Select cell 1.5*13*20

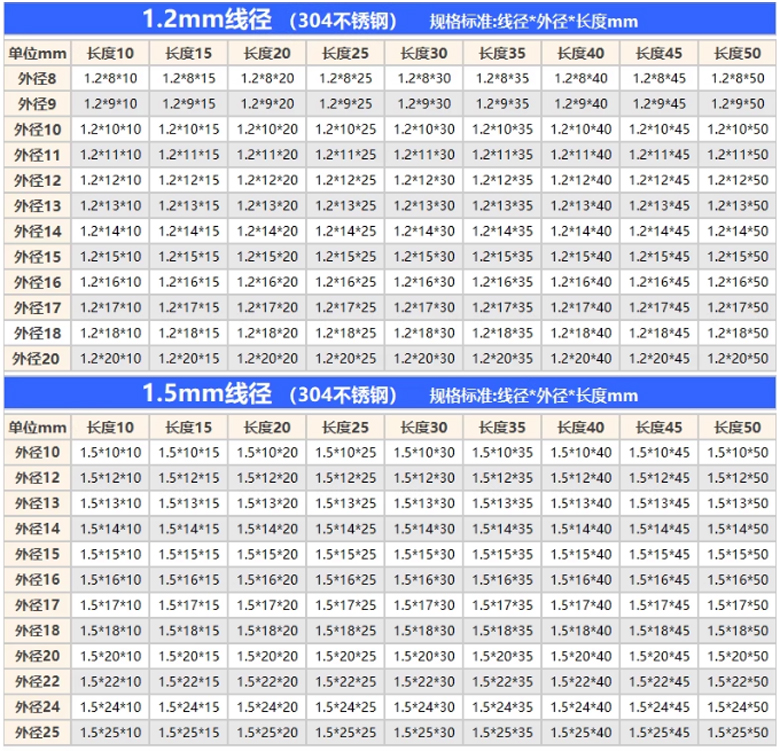tap(267, 504)
